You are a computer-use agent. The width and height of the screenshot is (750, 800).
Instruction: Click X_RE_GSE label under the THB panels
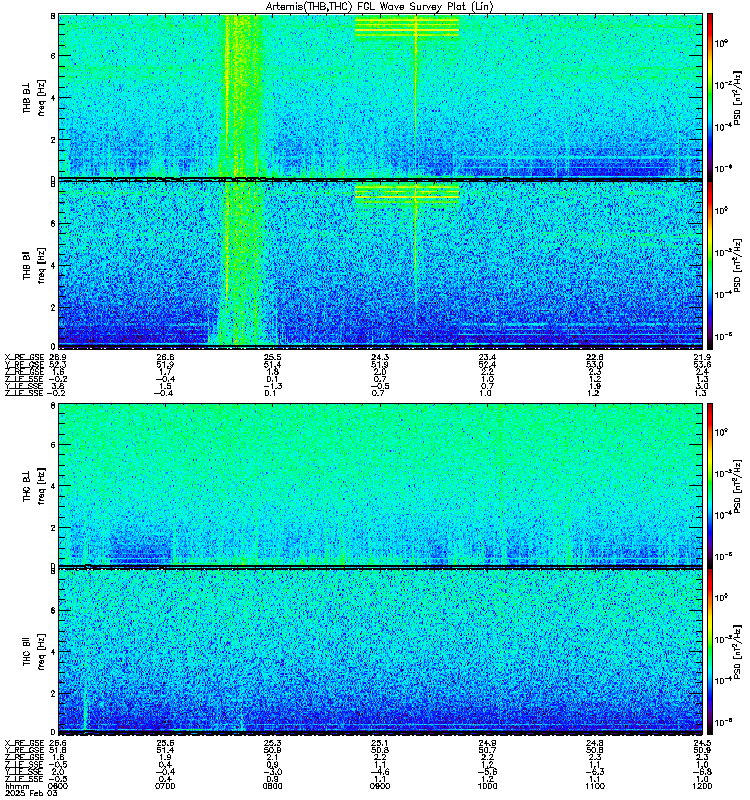(x=24, y=357)
